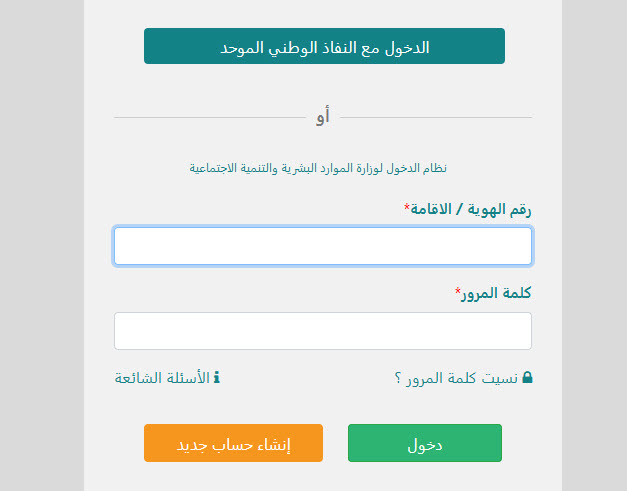
Task: Sign in with الدخول مع النفاذ الوطني الموحد
Action: 324,46
